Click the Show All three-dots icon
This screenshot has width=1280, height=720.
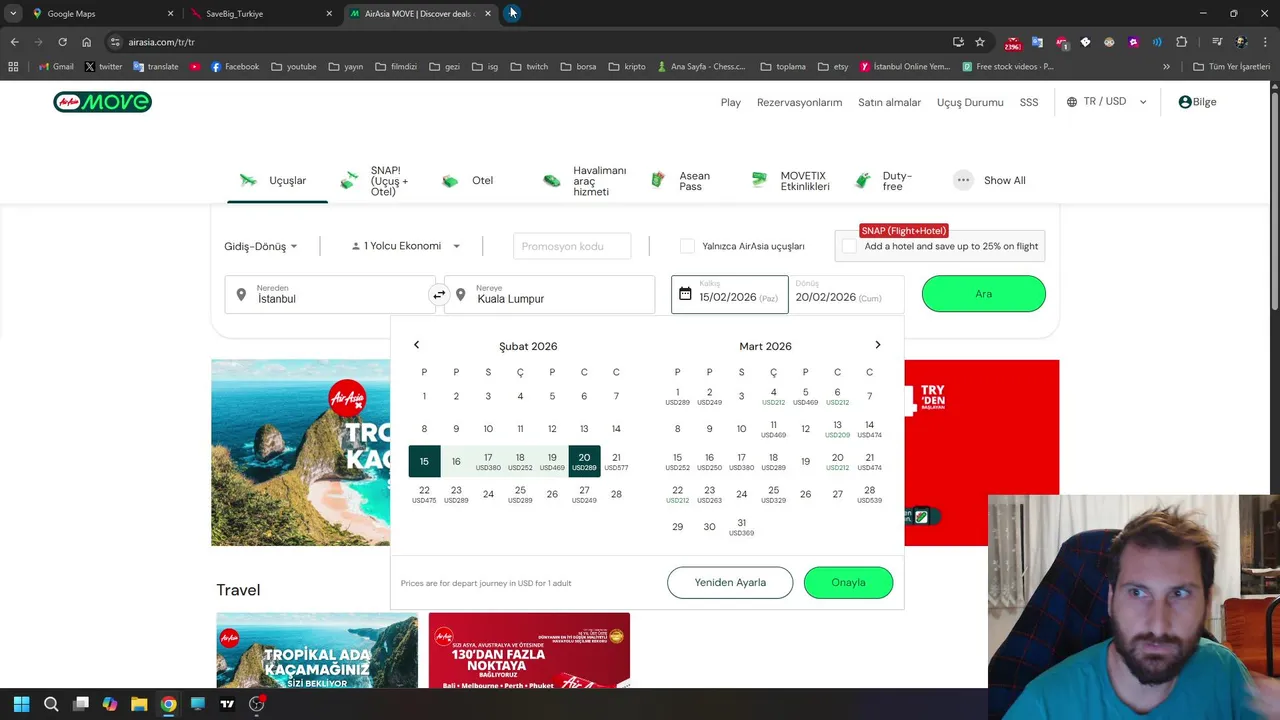pyautogui.click(x=963, y=181)
